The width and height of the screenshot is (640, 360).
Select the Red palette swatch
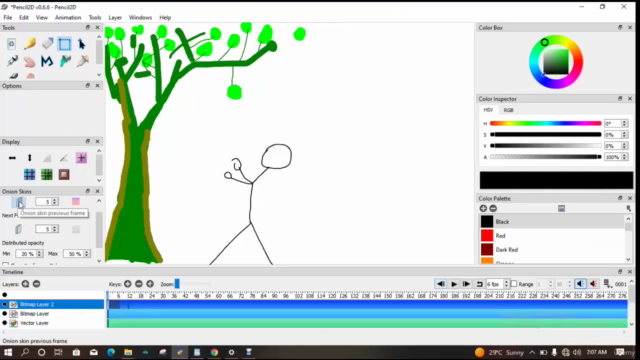point(487,236)
